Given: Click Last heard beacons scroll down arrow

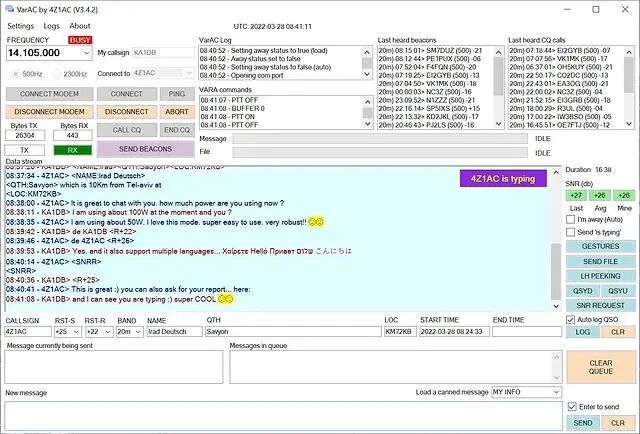Looking at the screenshot, I should (498, 124).
